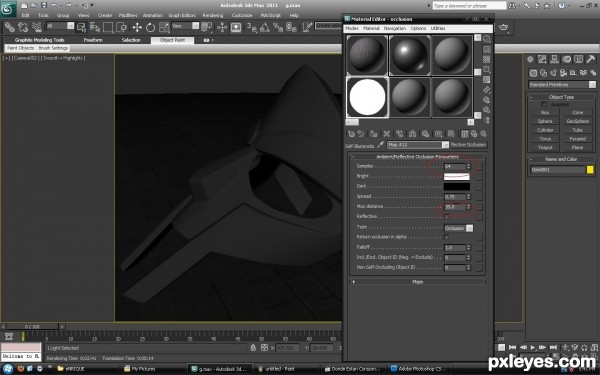This screenshot has height=375, width=600.
Task: Create a GeoSphere primitive
Action: click(577, 121)
